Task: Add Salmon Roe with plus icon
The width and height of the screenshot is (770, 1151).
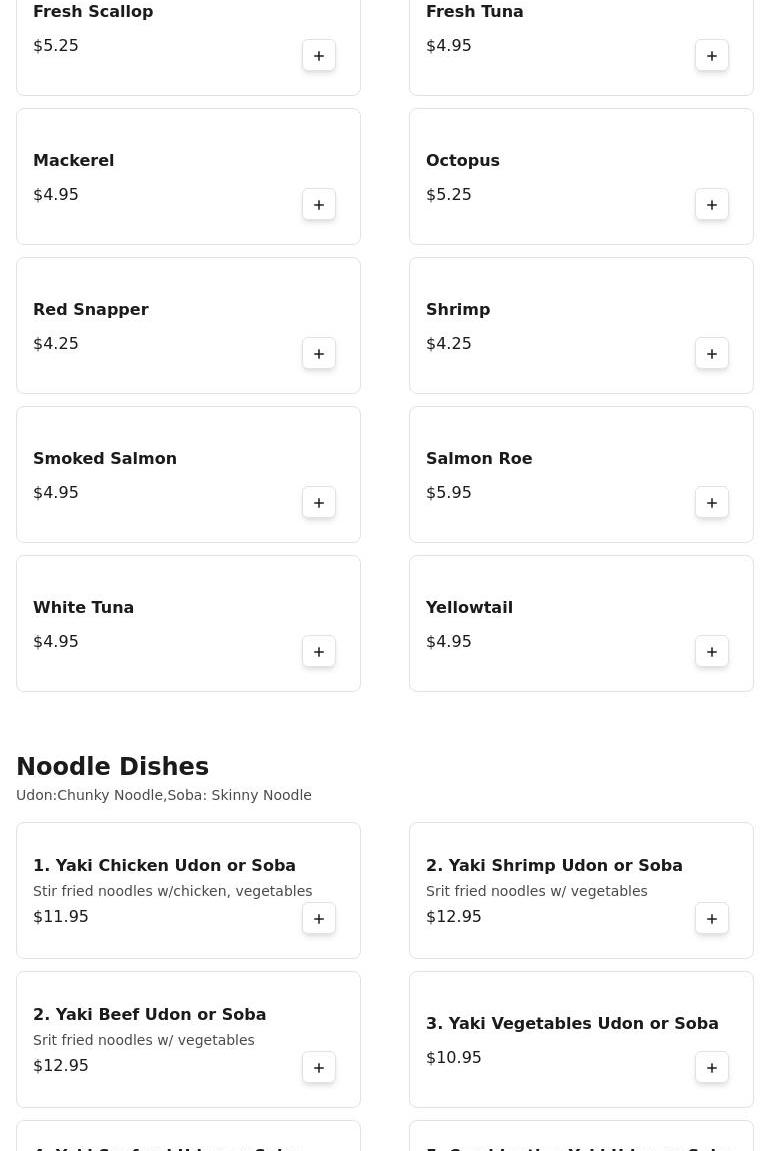Action: [711, 503]
